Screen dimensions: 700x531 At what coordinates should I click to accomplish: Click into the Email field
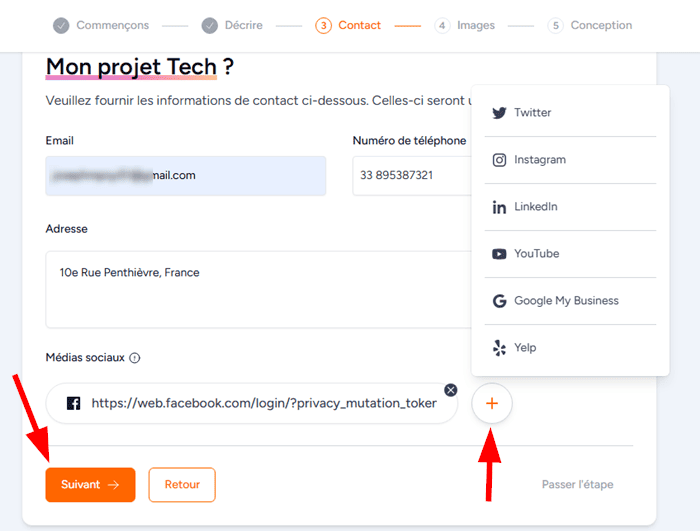tap(186, 176)
